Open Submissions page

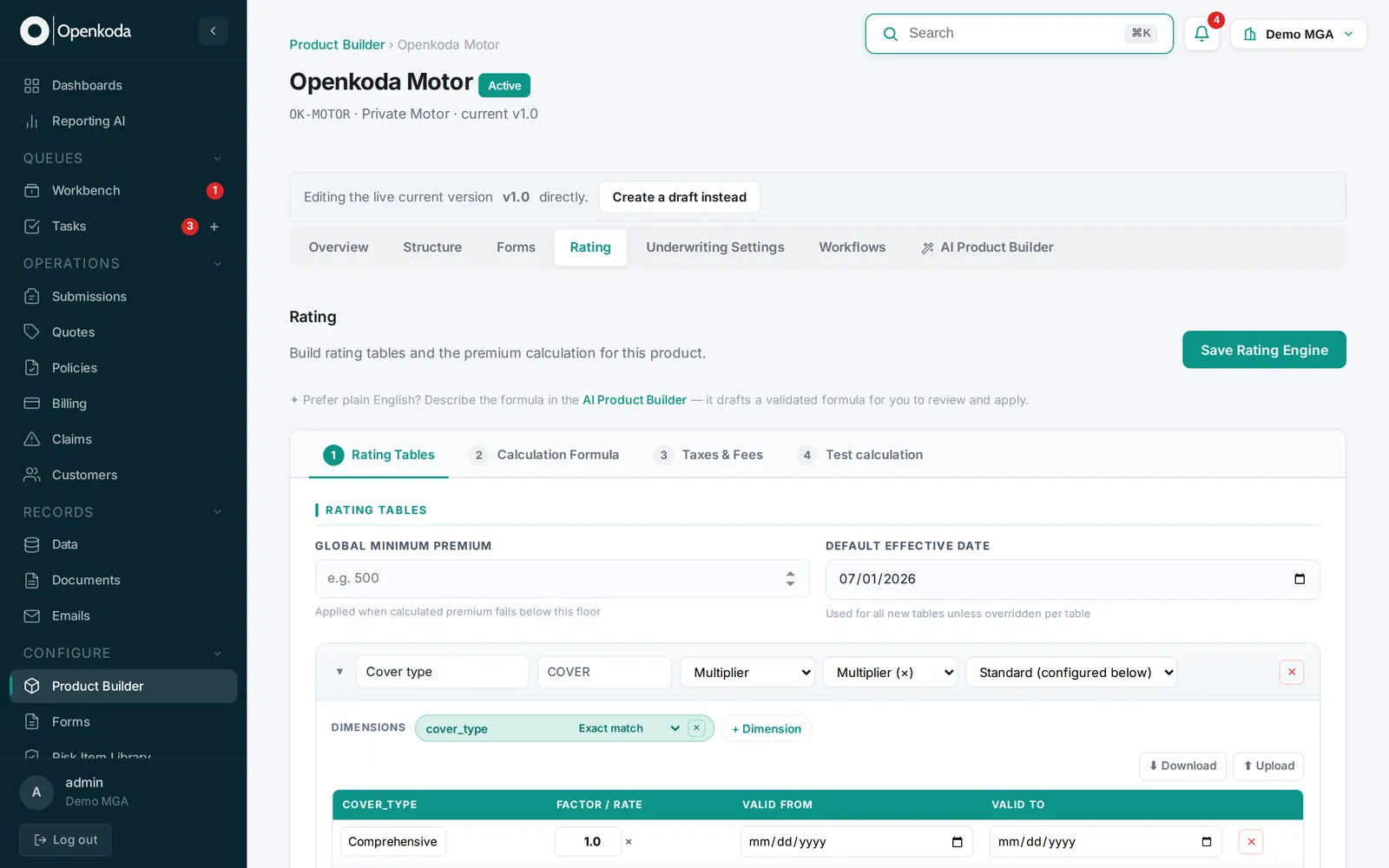pyautogui.click(x=123, y=296)
